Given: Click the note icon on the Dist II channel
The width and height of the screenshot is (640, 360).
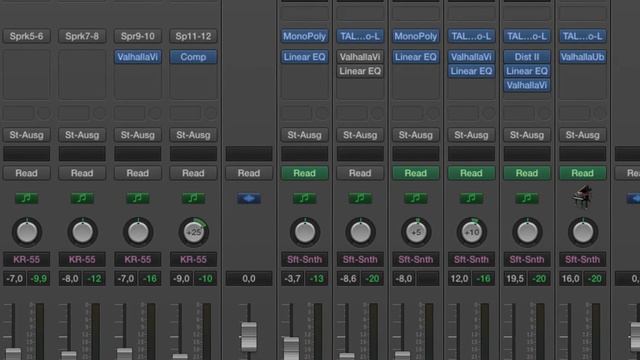Looking at the screenshot, I should coord(527,198).
